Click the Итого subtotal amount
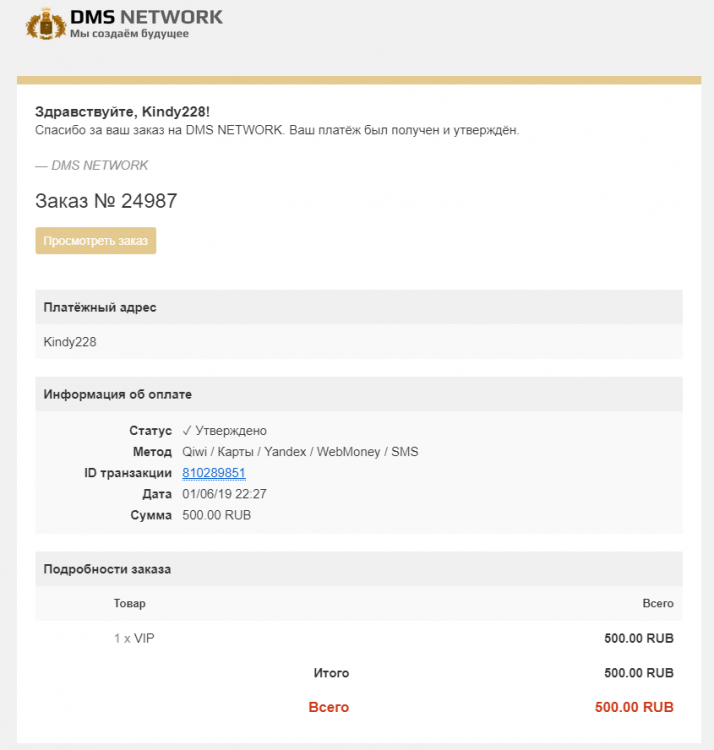This screenshot has height=750, width=714. [x=639, y=673]
